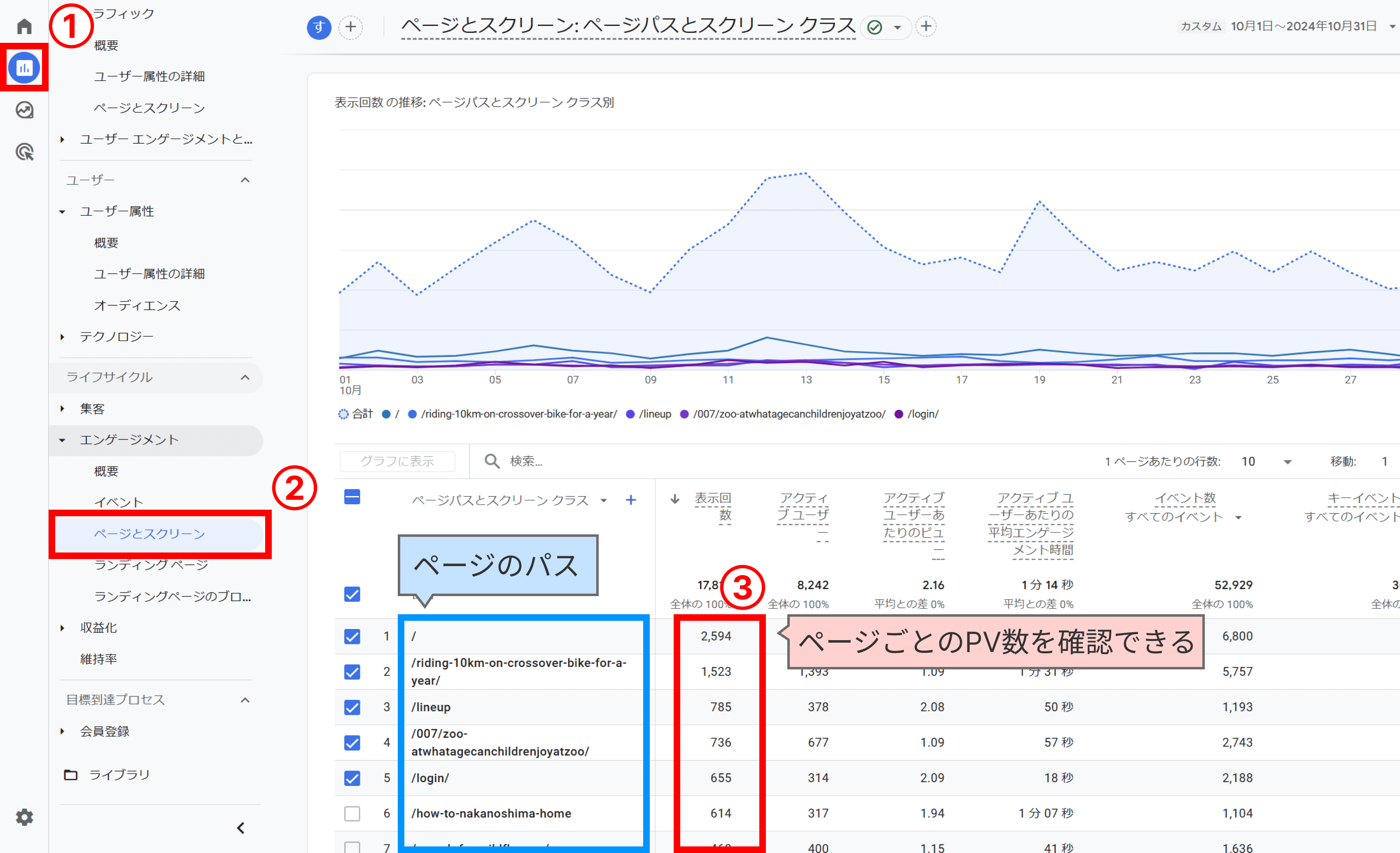Toggle the header select-all checkbox in table

click(x=352, y=497)
